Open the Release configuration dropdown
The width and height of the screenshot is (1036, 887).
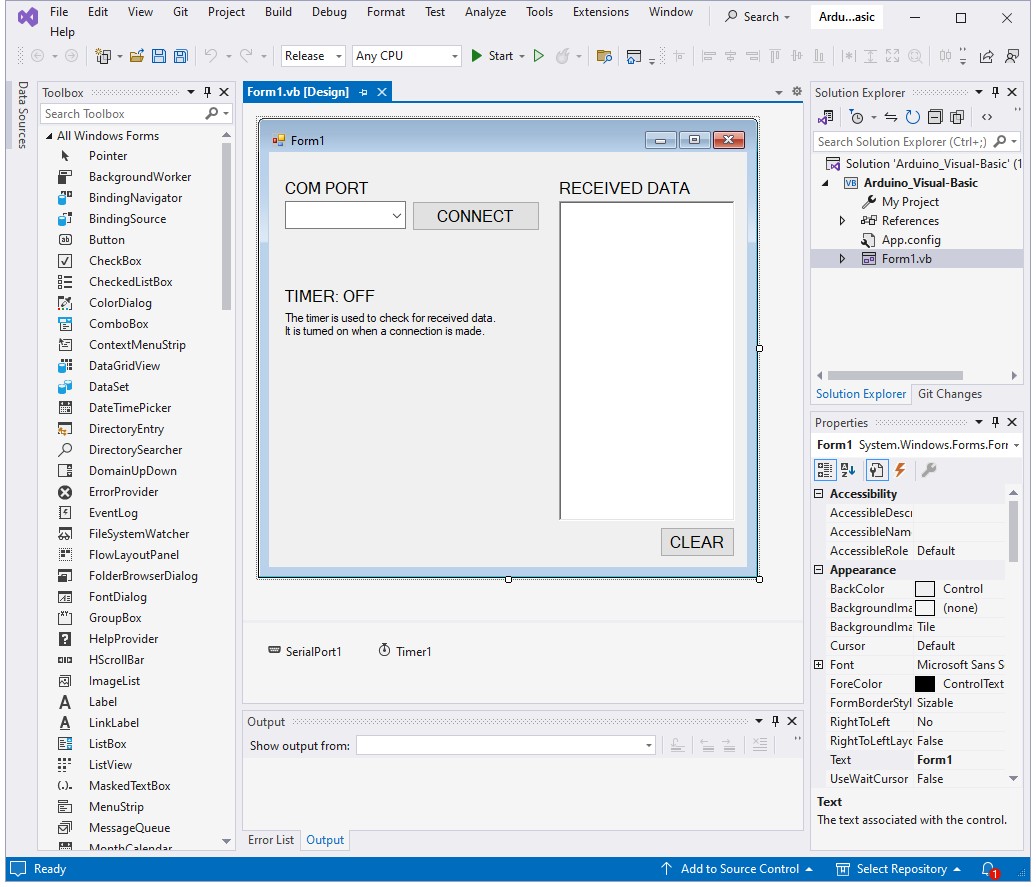(313, 56)
